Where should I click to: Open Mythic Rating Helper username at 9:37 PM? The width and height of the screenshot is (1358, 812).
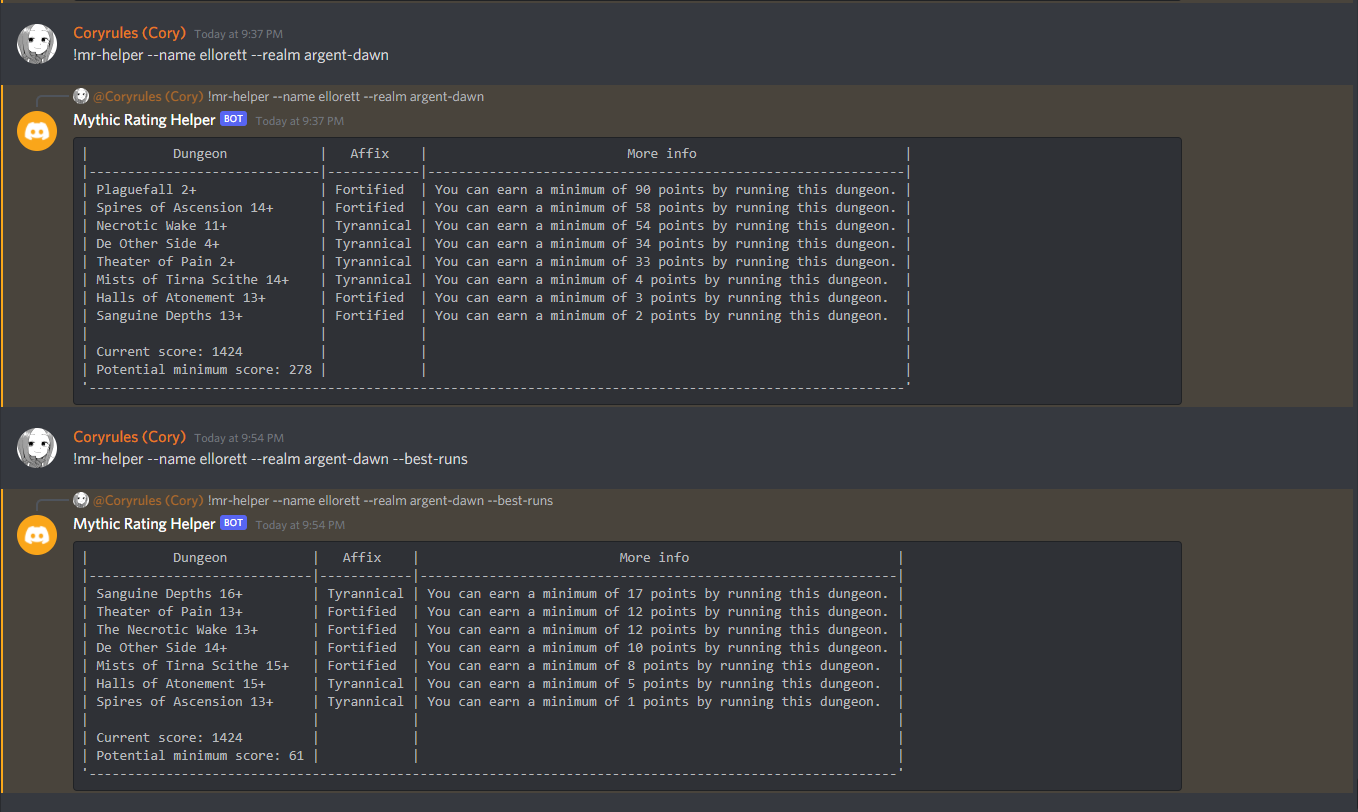coord(144,120)
